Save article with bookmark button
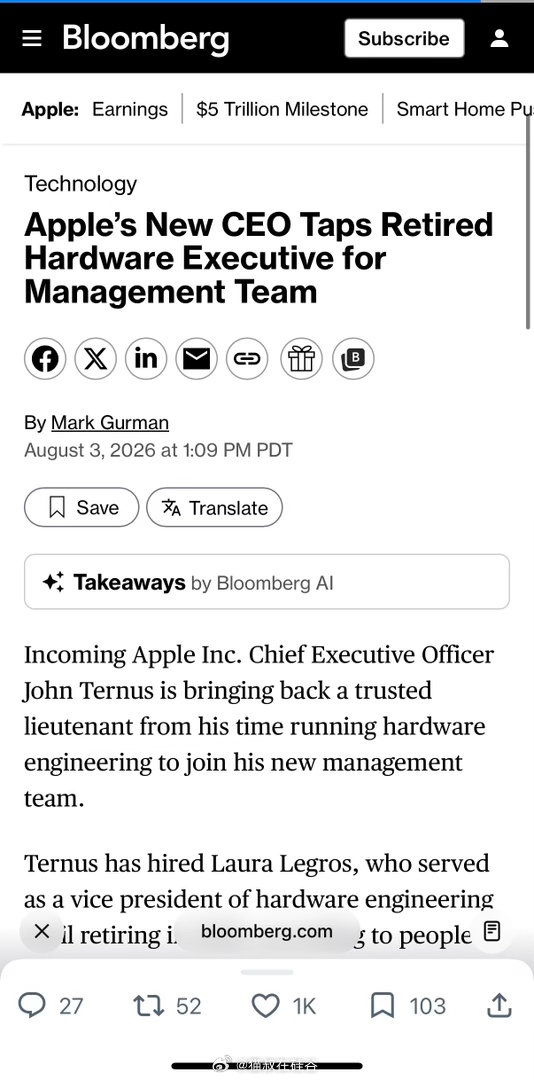Screen dimensions: 534x1080 pyautogui.click(x=81, y=508)
